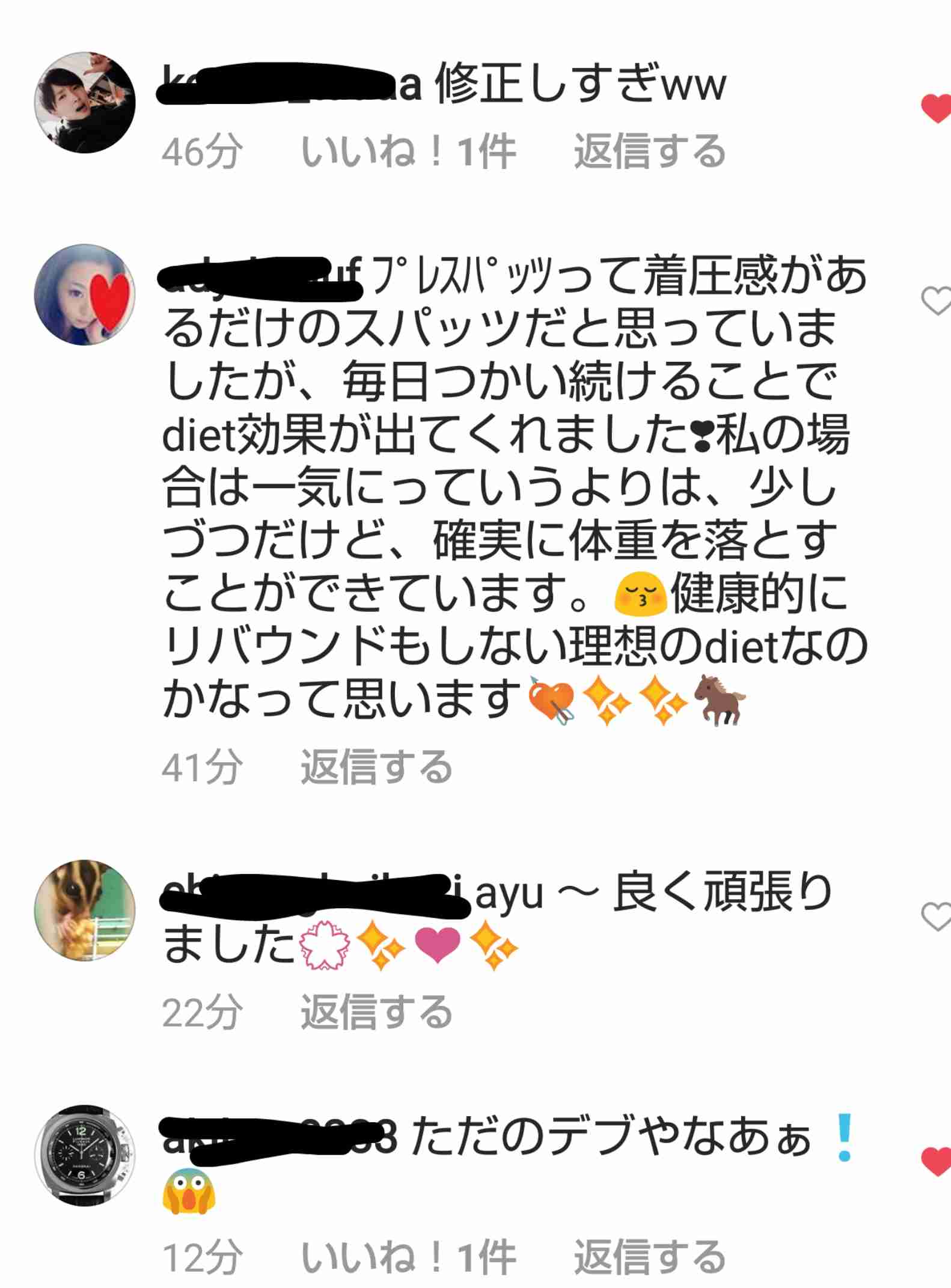Open profile photo of 修正しすぎww commenter
951x1288 pixels.
pyautogui.click(x=85, y=102)
